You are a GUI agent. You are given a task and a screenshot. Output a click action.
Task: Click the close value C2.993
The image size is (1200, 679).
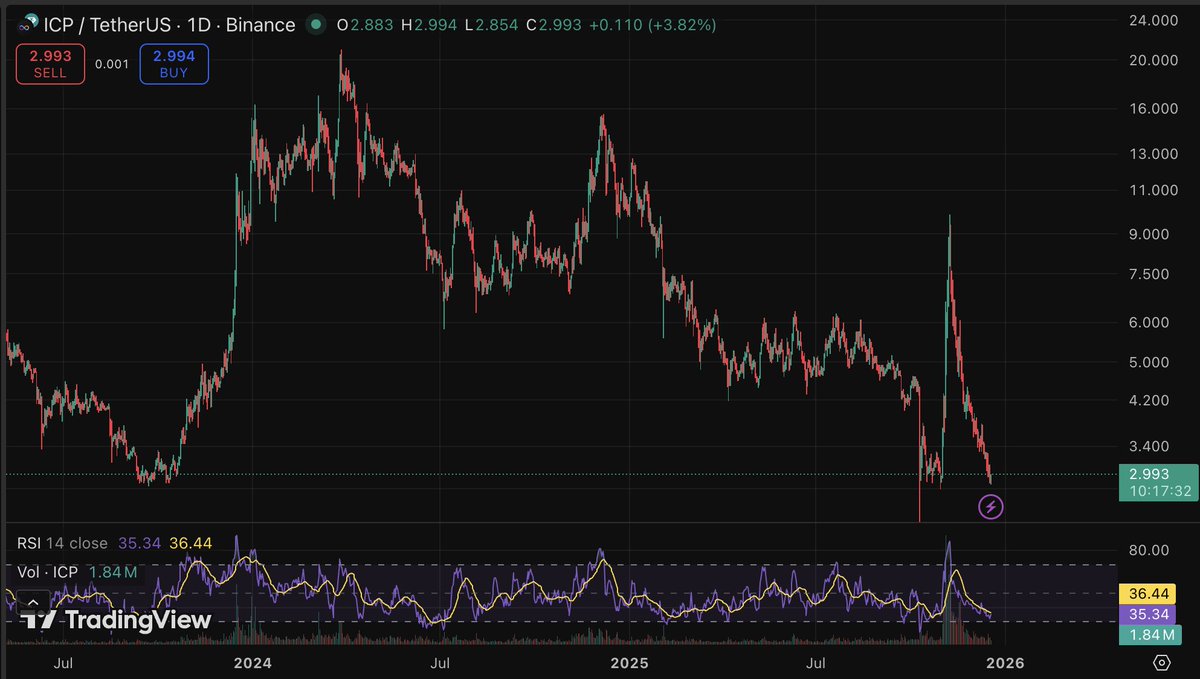(x=554, y=24)
